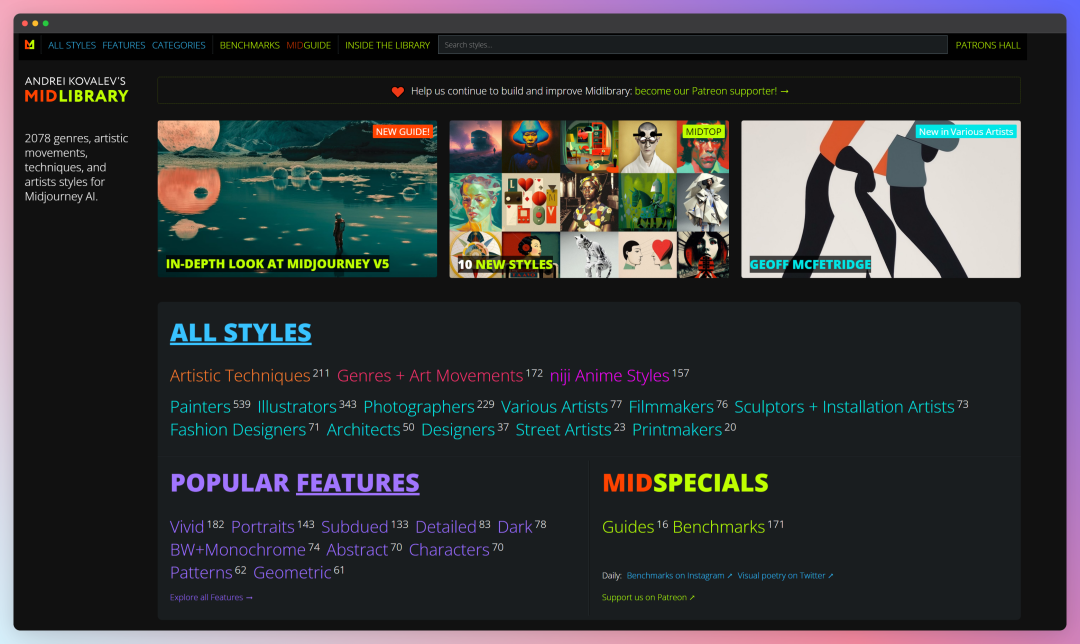The height and width of the screenshot is (644, 1080).
Task: Select the Detailed feature
Action: 446,527
